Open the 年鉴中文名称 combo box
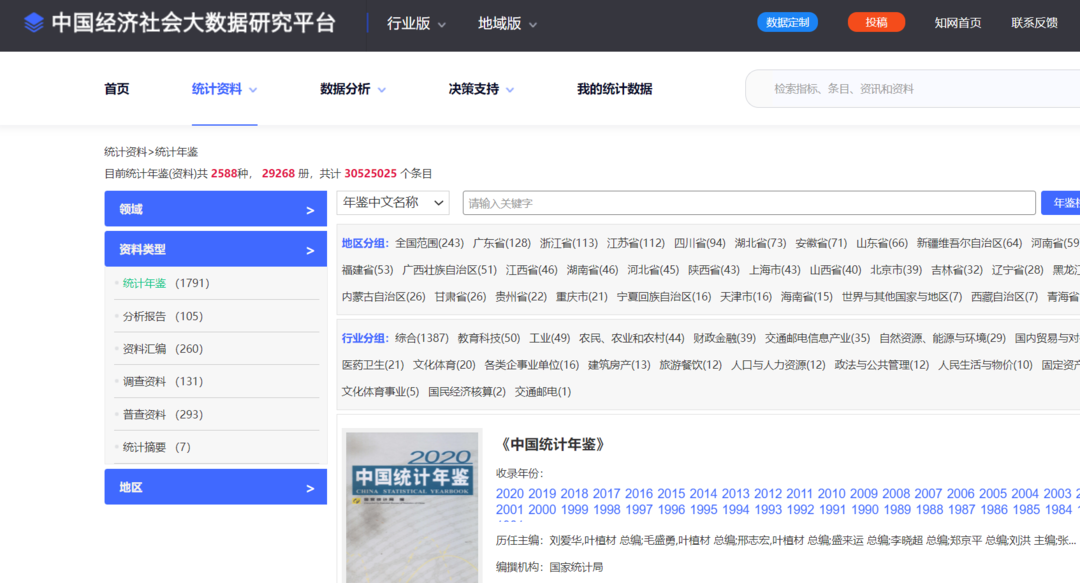 coord(393,203)
